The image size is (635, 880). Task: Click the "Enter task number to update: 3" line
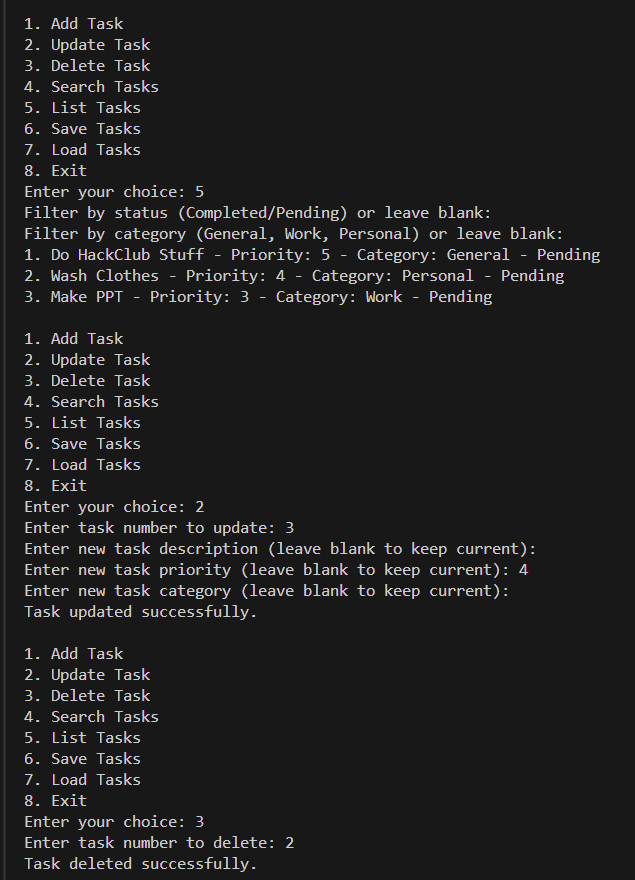pos(159,528)
